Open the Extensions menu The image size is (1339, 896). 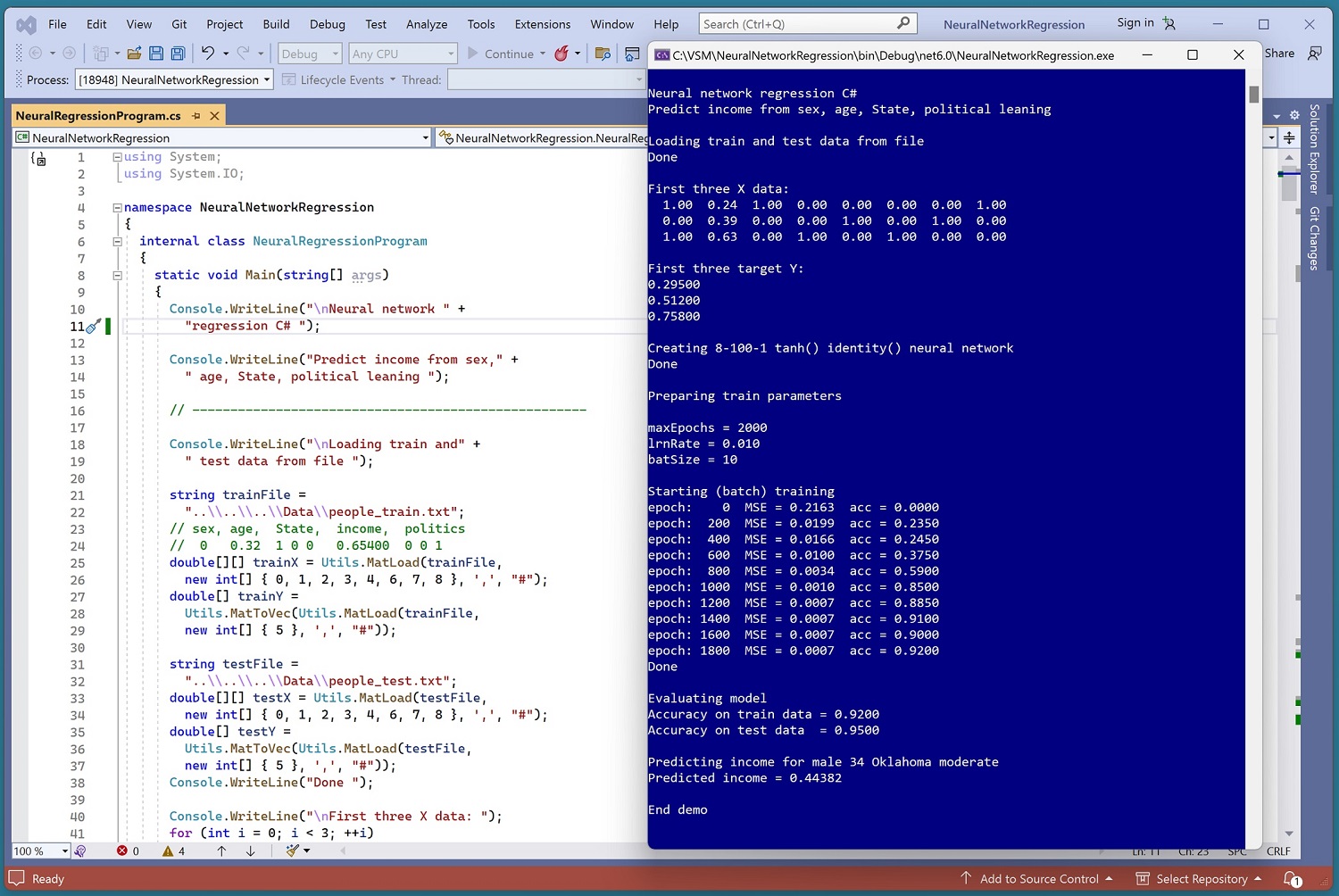pos(542,24)
